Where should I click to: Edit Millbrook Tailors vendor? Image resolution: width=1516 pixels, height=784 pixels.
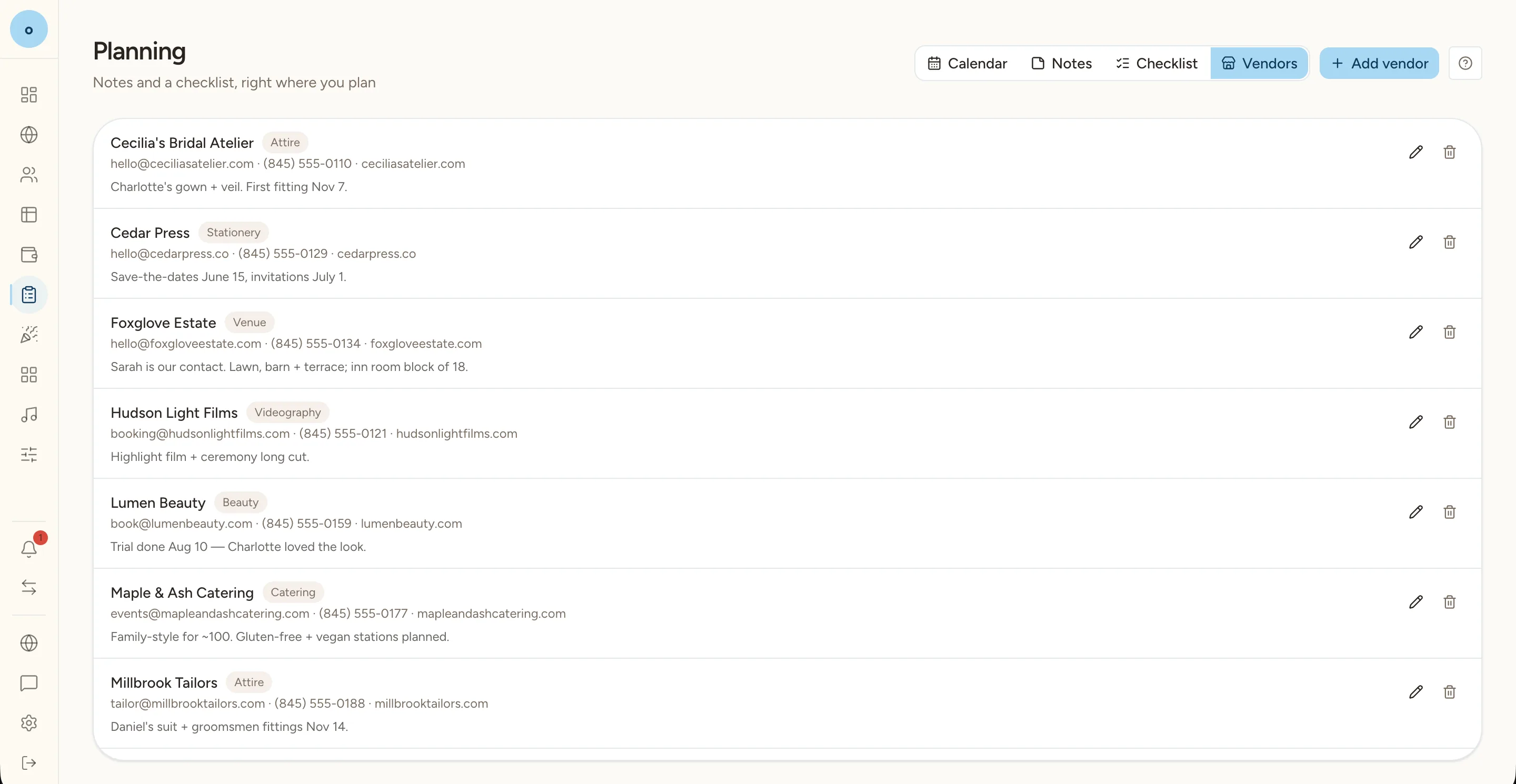pos(1416,692)
